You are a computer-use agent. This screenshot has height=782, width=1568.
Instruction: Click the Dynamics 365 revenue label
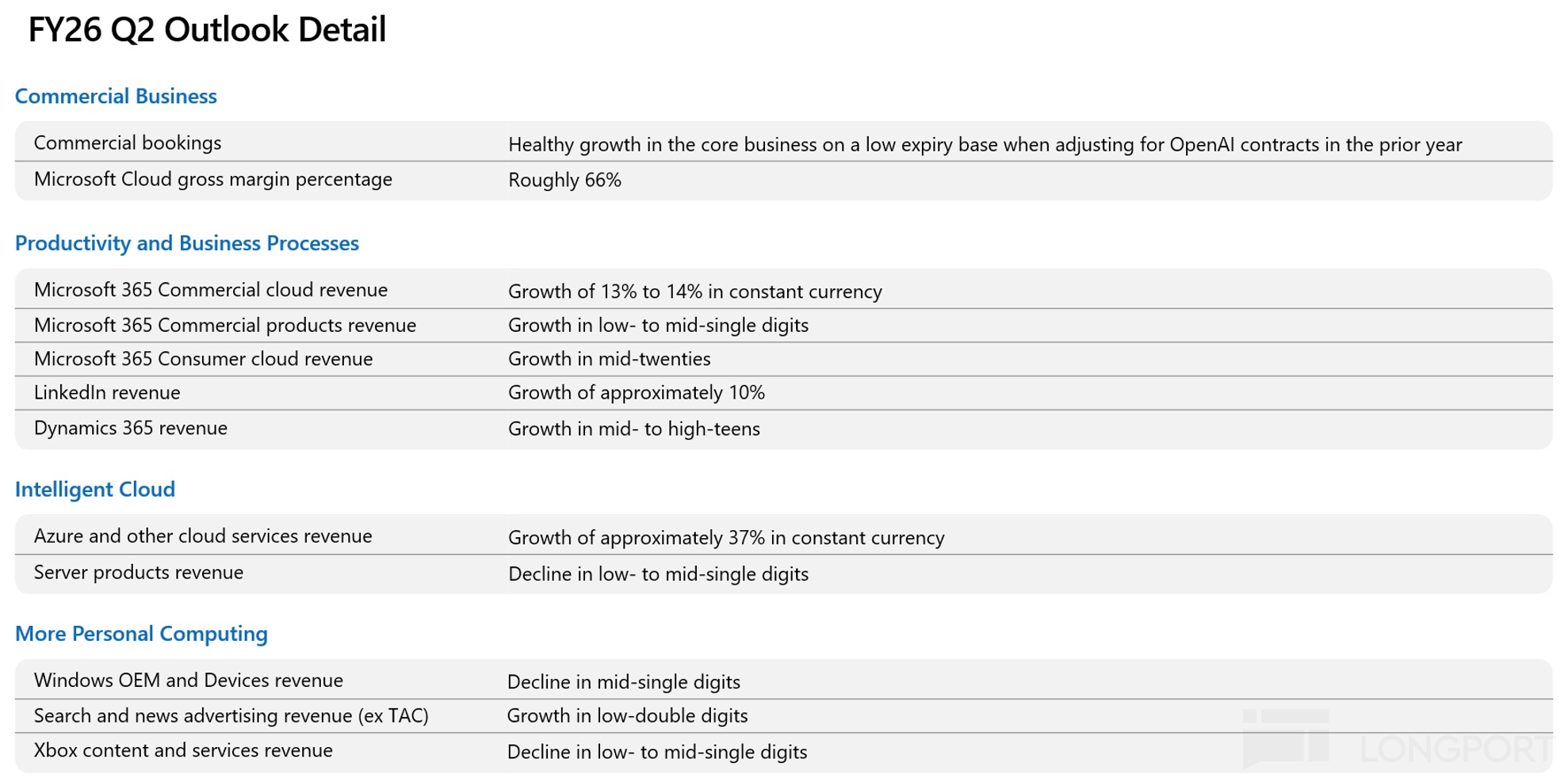pyautogui.click(x=131, y=429)
